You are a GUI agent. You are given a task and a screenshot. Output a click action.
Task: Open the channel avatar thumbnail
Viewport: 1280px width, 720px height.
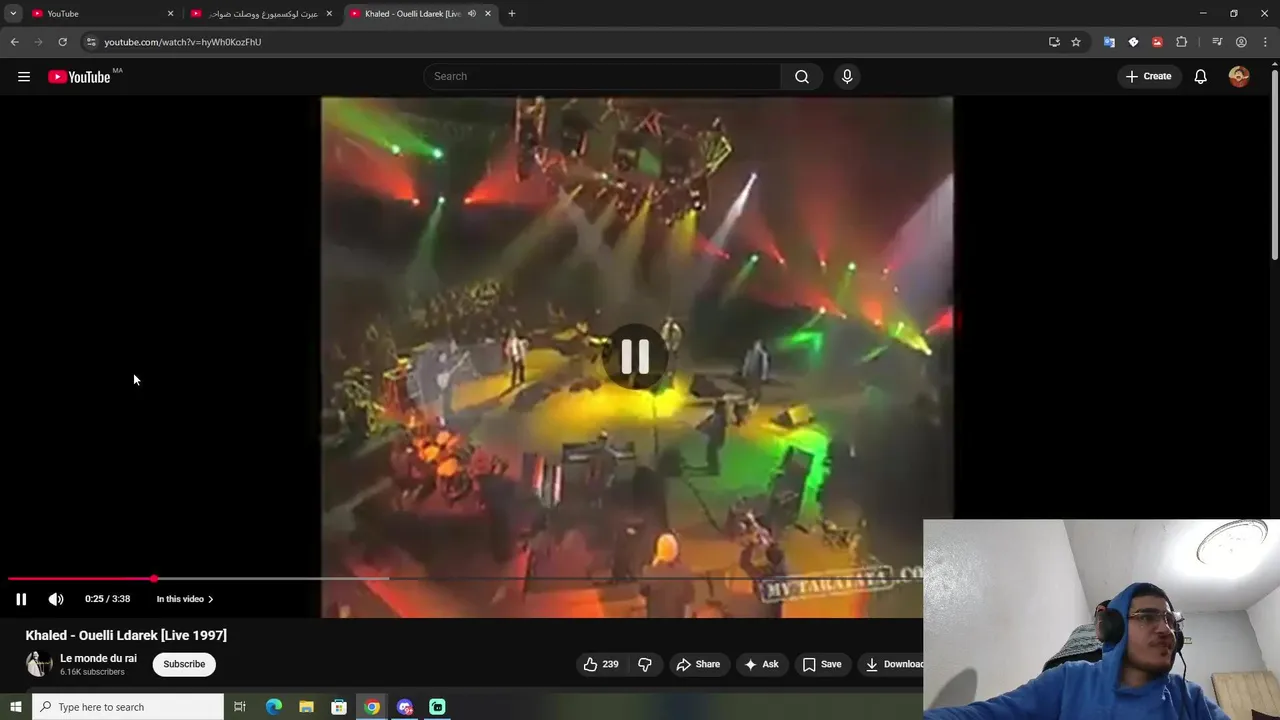point(39,664)
